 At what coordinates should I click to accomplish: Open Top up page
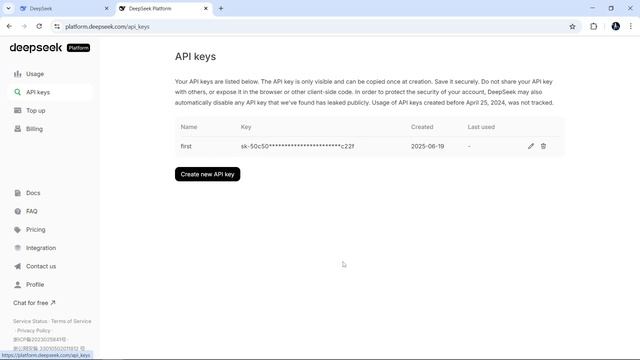click(36, 111)
